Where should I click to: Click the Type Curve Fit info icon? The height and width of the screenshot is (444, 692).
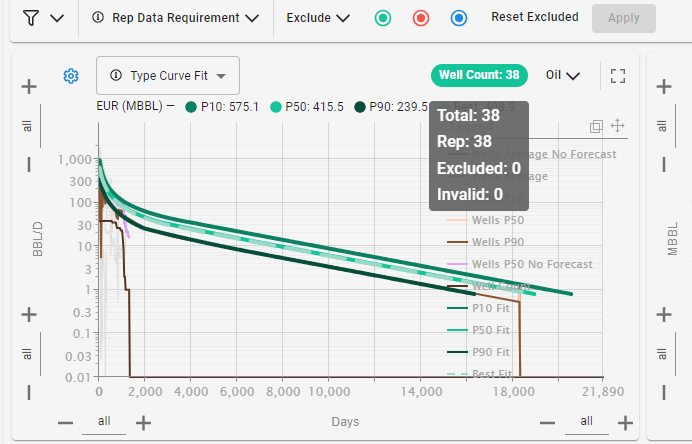point(116,75)
